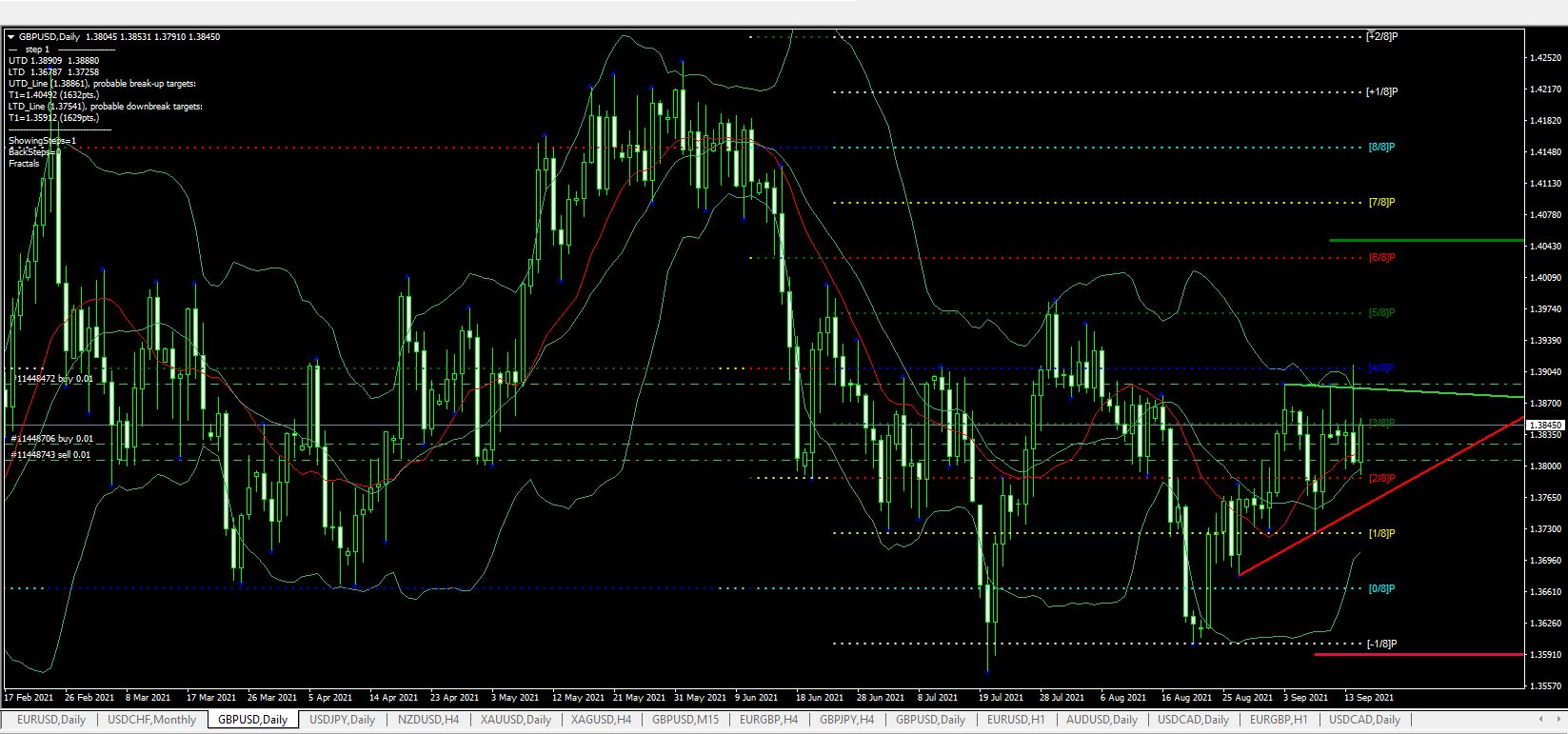This screenshot has height=734, width=1568.
Task: Select the green descending upper trendline
Action: 1403,390
